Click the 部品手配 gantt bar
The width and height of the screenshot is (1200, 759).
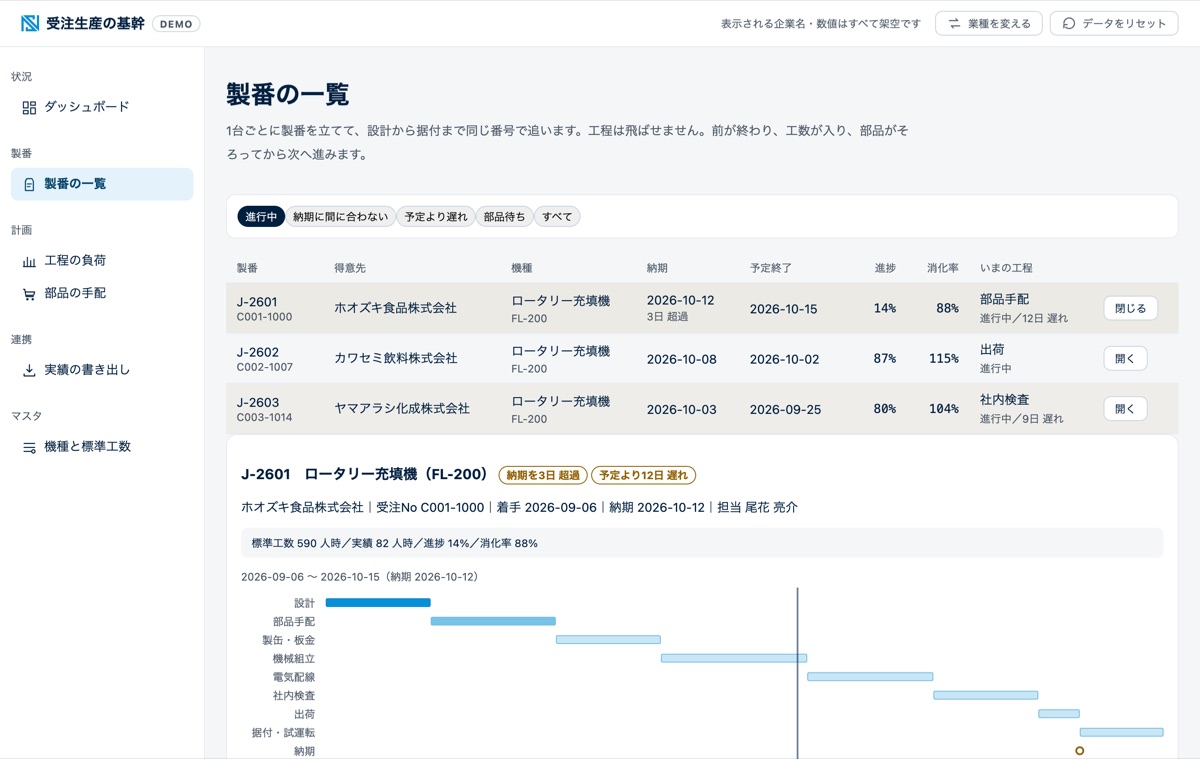point(493,621)
